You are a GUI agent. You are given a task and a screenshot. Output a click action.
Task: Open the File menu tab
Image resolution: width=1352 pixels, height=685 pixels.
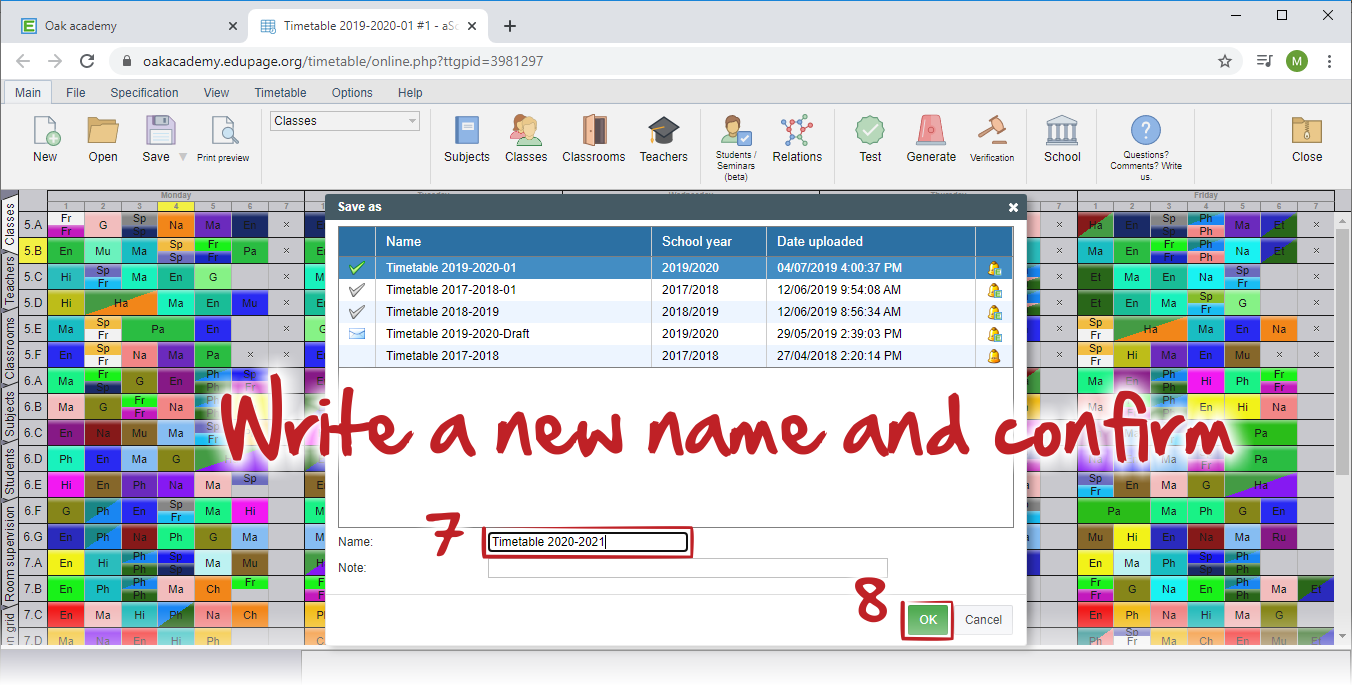pos(76,93)
